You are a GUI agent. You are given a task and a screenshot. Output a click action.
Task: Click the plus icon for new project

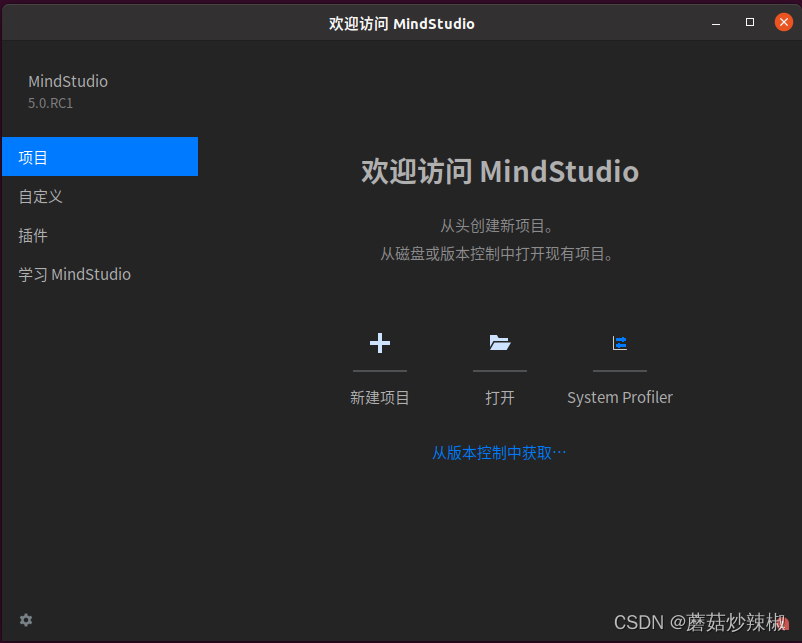click(380, 343)
